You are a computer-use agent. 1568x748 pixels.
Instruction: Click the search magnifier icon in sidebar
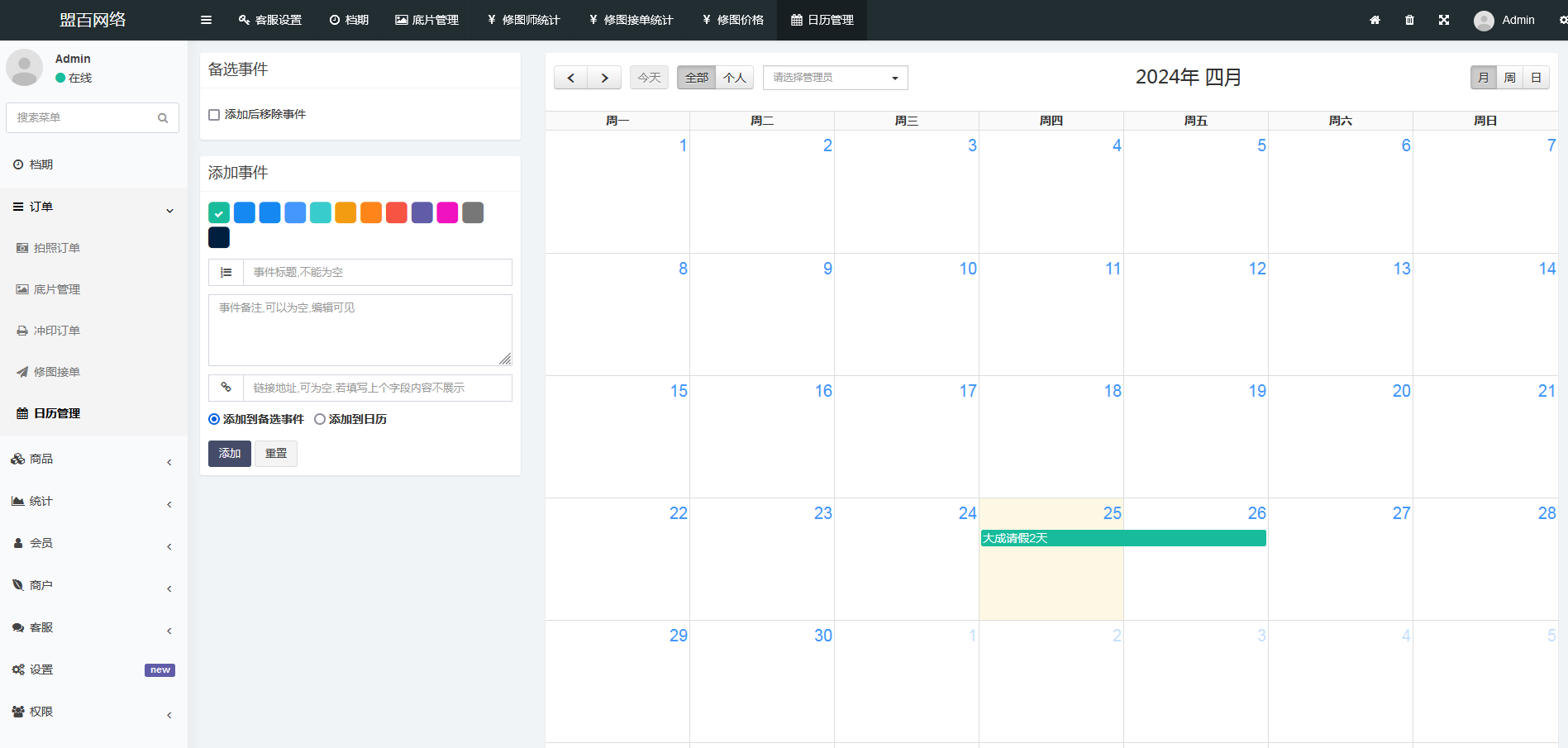[163, 118]
